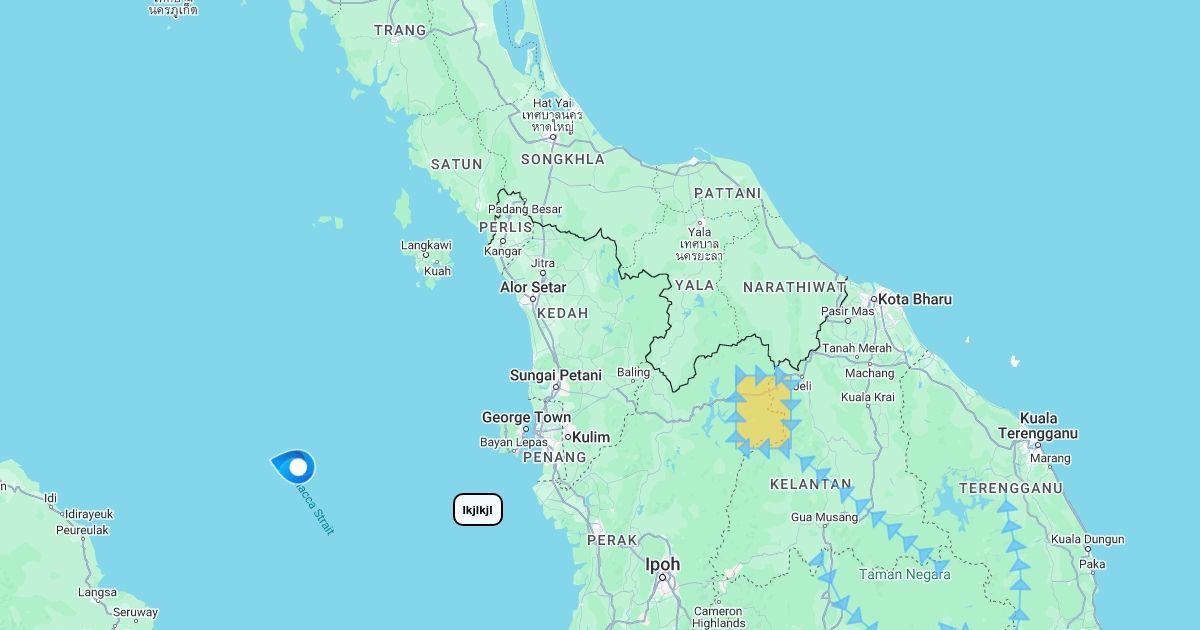Screen dimensions: 1200x630
Task: Select the Hat Yai city label
Action: [552, 103]
